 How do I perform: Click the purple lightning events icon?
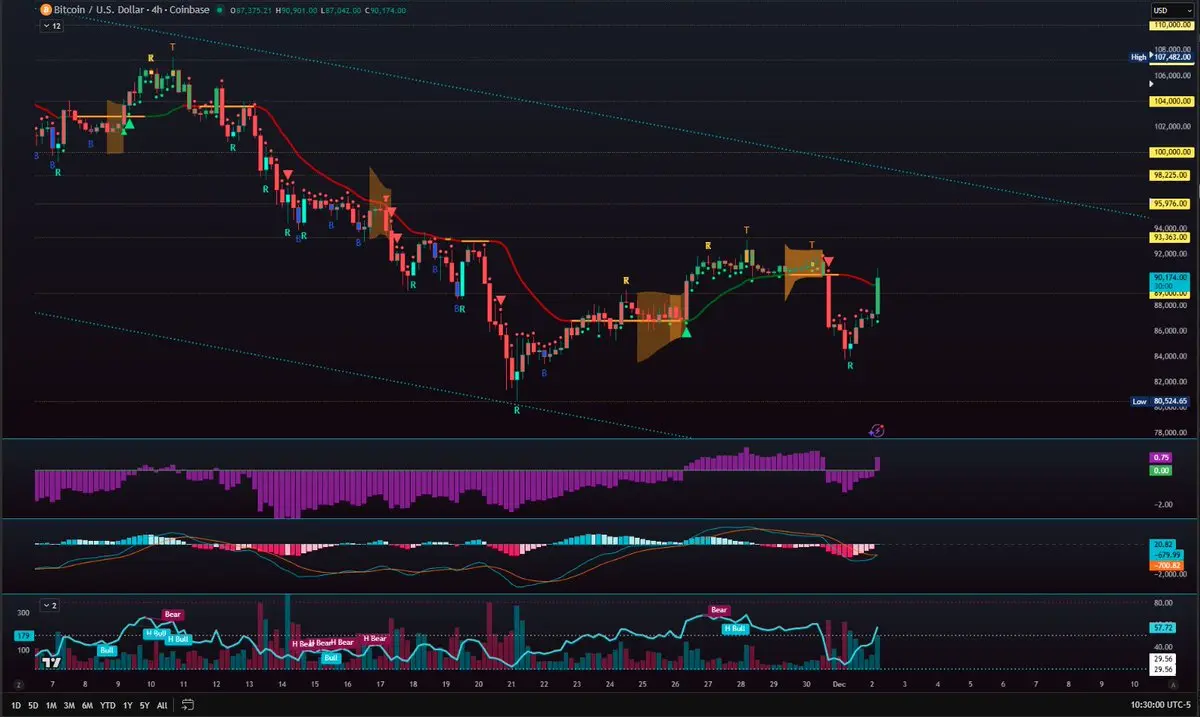pos(876,430)
